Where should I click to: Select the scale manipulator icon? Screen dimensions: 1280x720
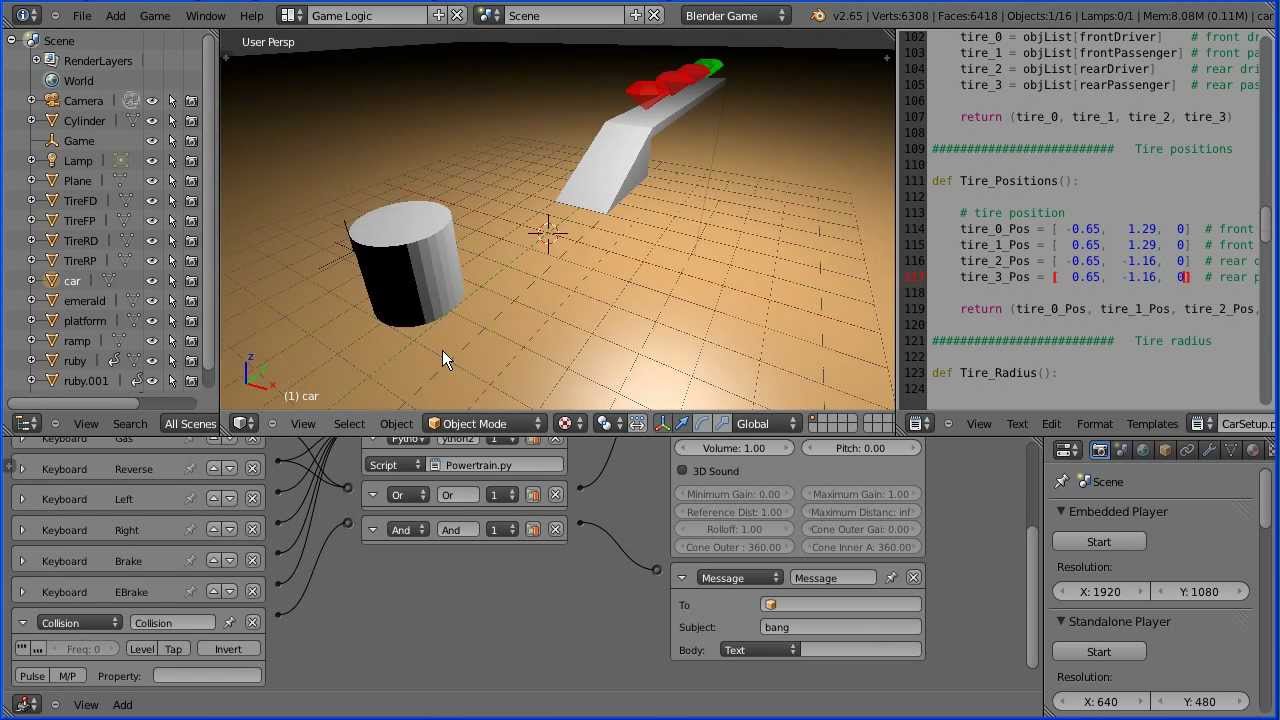click(722, 423)
